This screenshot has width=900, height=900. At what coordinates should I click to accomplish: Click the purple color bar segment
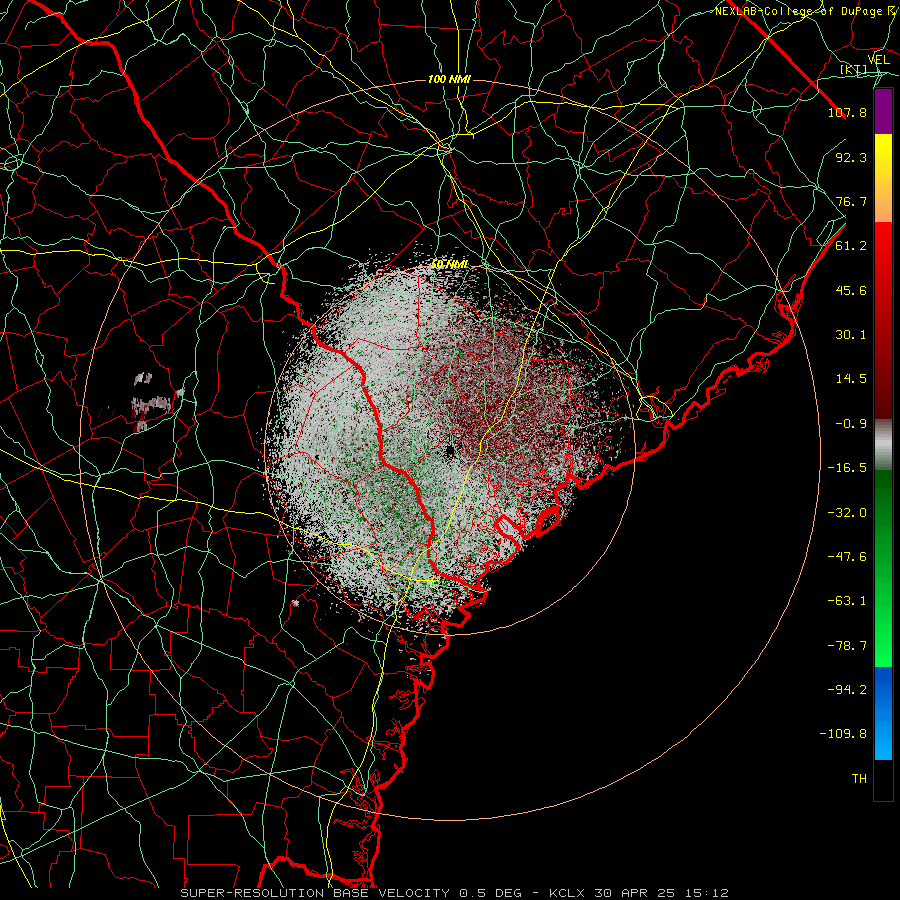(883, 112)
